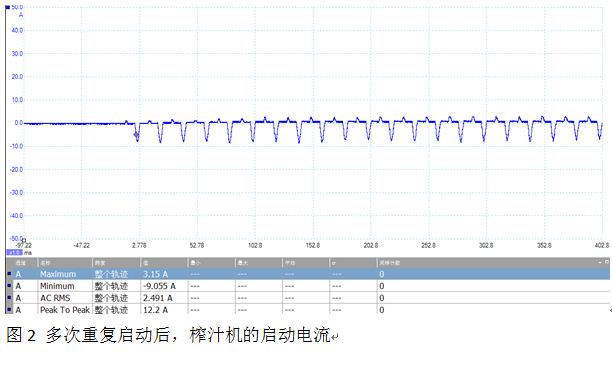Click the blue channel marker beside Maximum row
Viewport: 612px width, 367px height.
pos(9,274)
